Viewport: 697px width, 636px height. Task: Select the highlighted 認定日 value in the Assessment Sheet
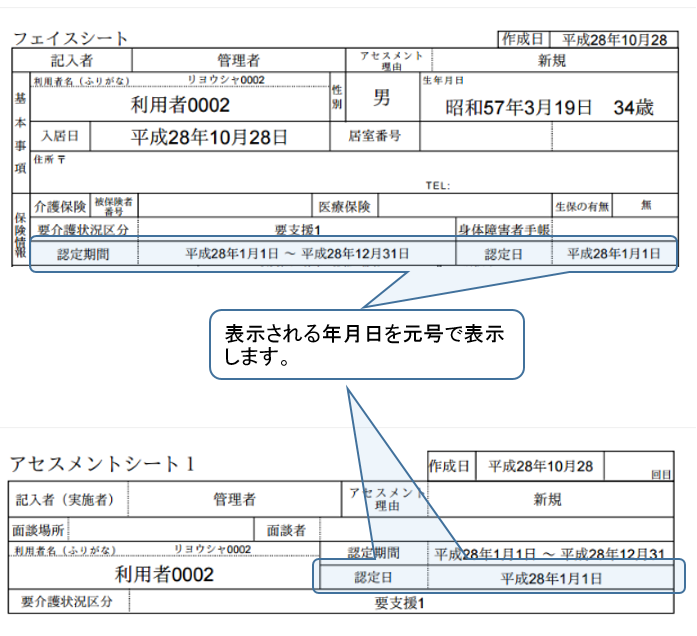coord(551,578)
